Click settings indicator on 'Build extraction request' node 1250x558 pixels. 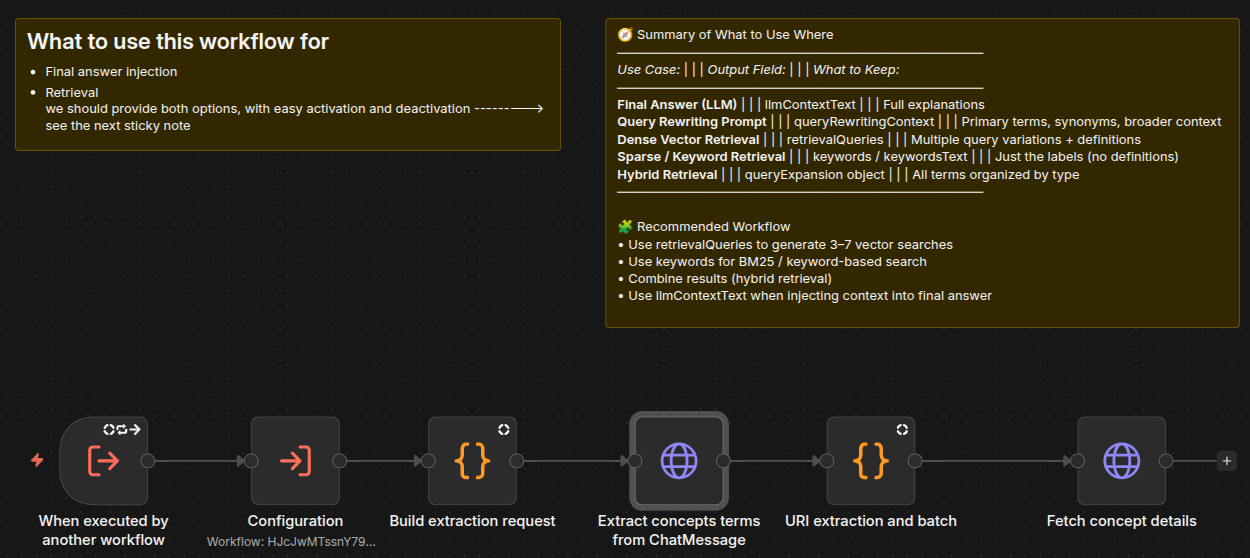pos(504,429)
